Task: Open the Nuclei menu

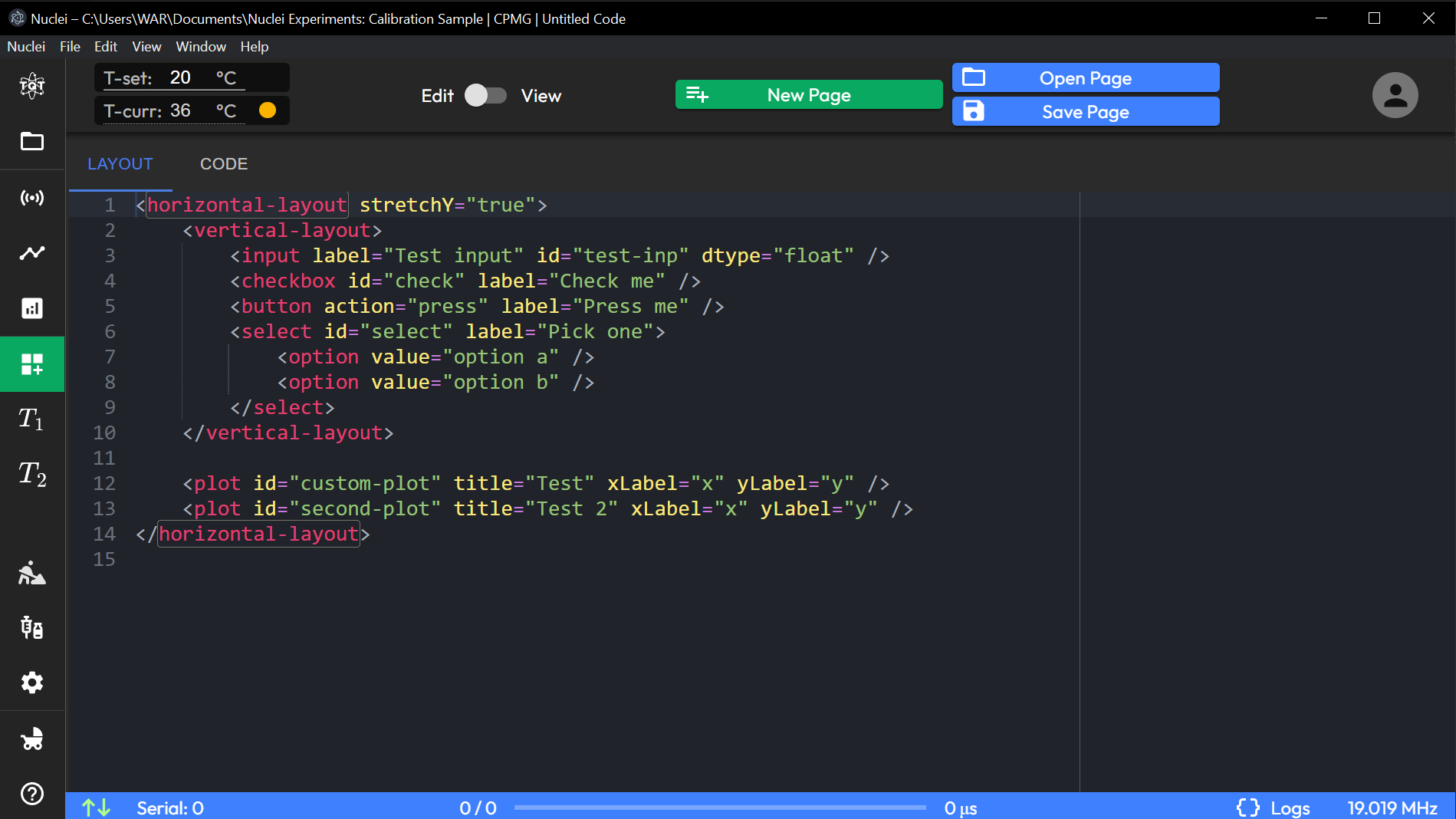Action: click(26, 47)
